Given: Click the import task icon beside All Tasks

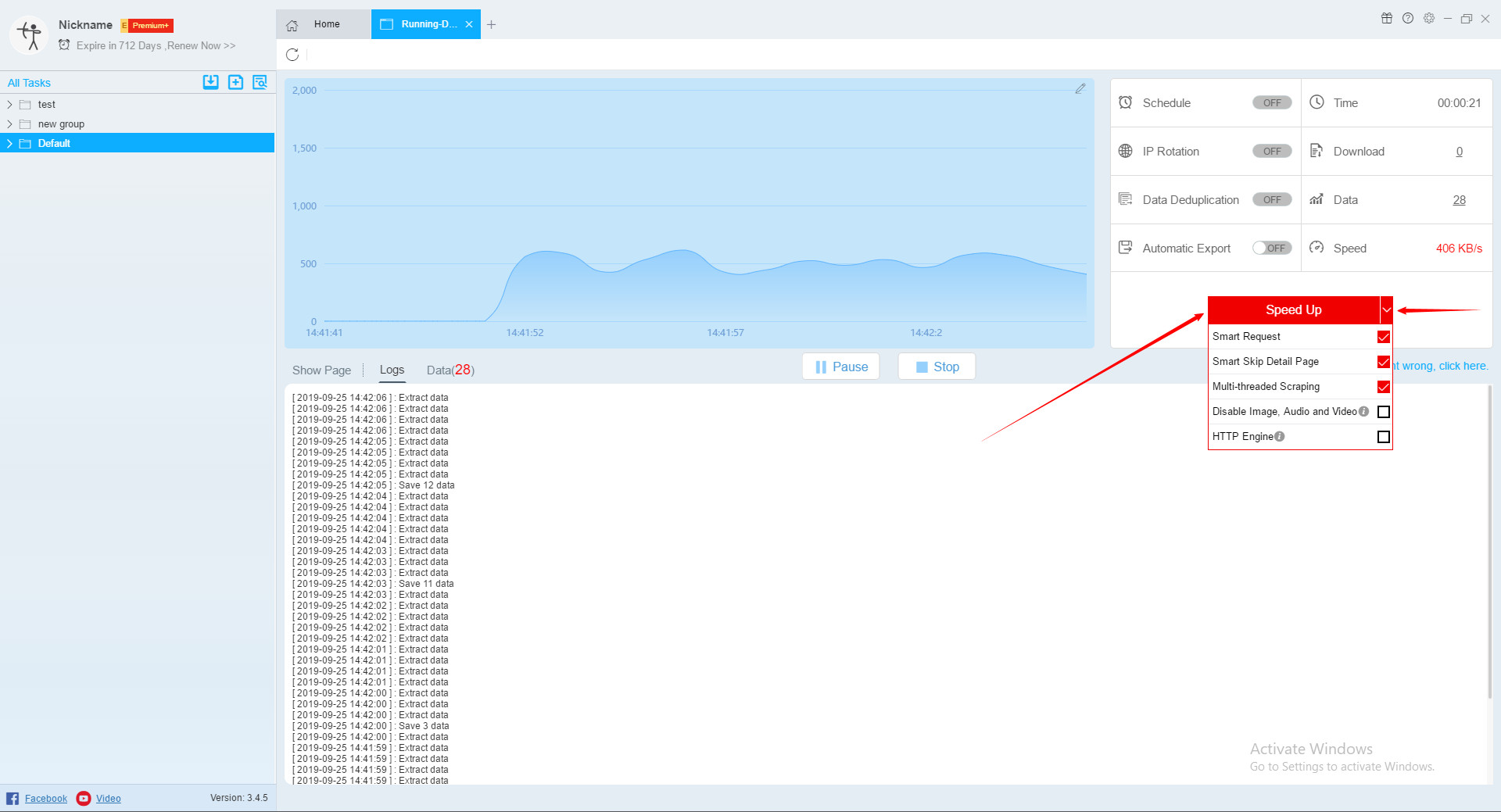Looking at the screenshot, I should [x=211, y=82].
